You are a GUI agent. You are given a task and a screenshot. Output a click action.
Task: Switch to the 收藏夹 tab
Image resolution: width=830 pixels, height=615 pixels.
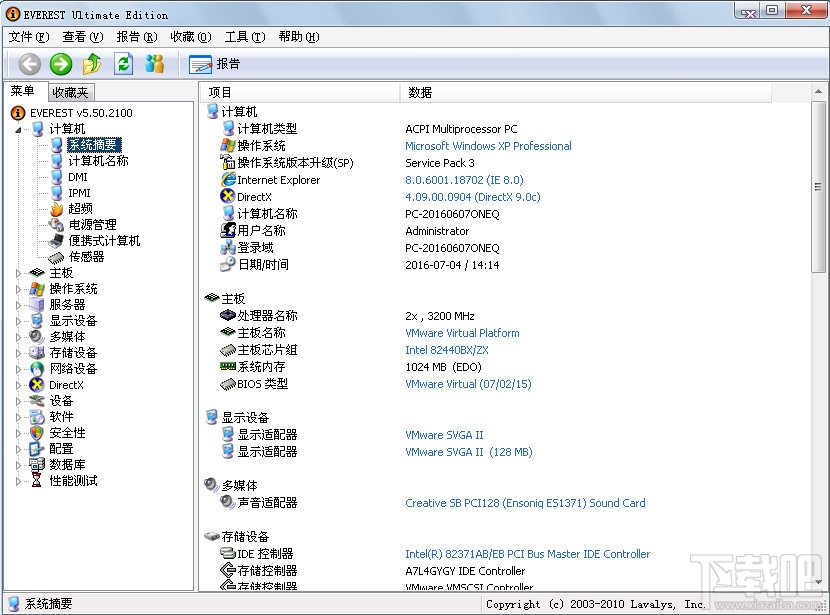[69, 91]
